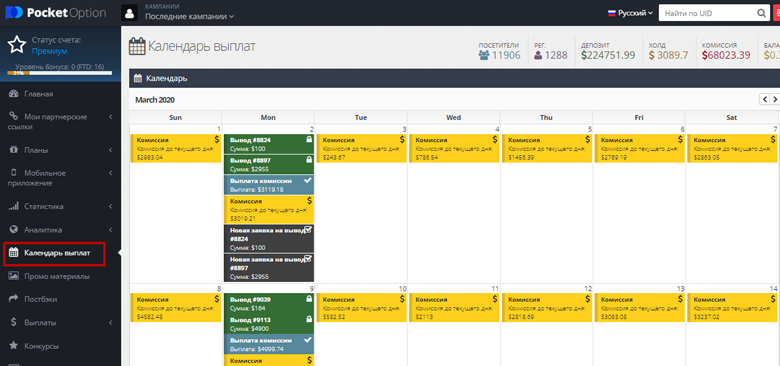Viewport: 780px width, 366px height.
Task: Click the Аналитика globe icon
Action: tap(14, 230)
